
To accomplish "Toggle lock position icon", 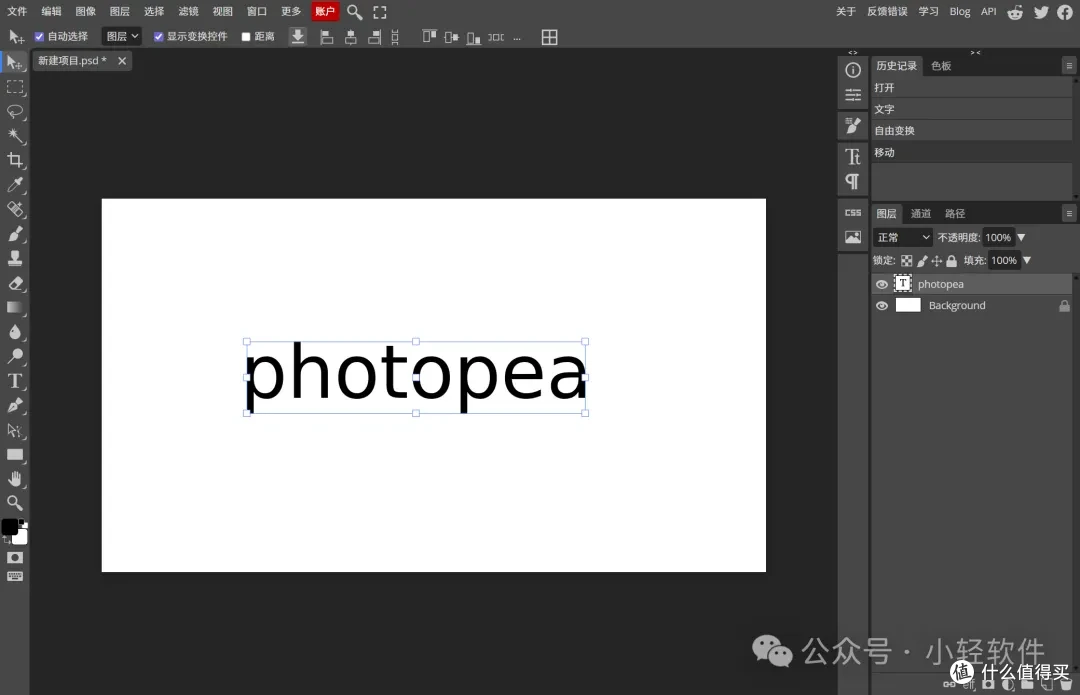I will 937,261.
